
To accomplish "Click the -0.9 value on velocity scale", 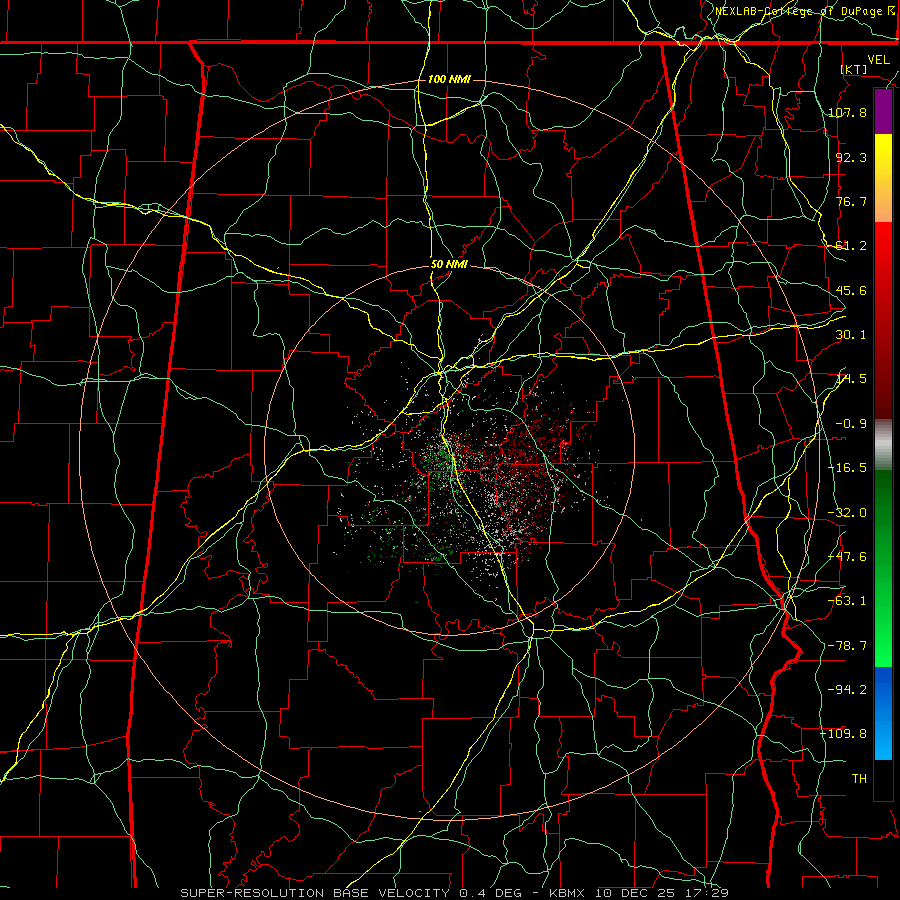I will 851,424.
